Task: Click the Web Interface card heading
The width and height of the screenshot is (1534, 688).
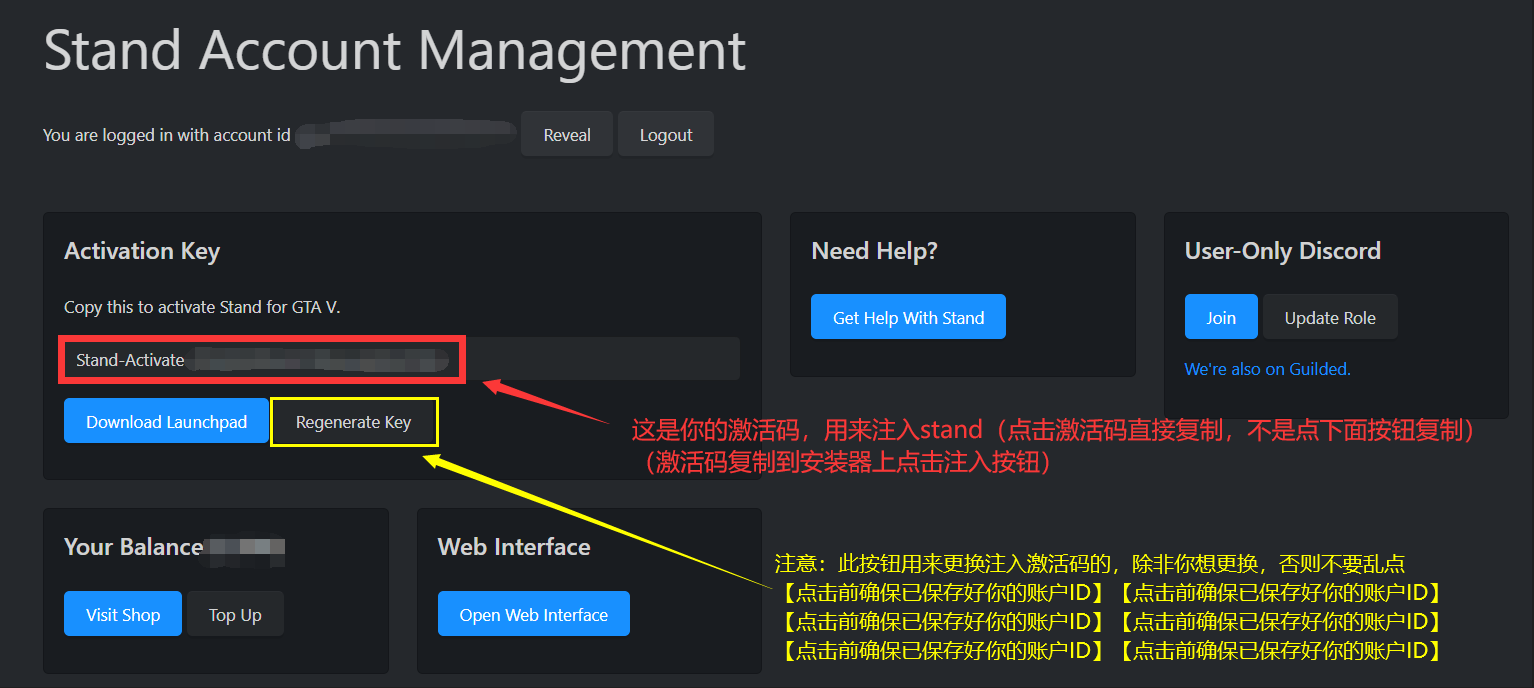Action: (x=514, y=547)
